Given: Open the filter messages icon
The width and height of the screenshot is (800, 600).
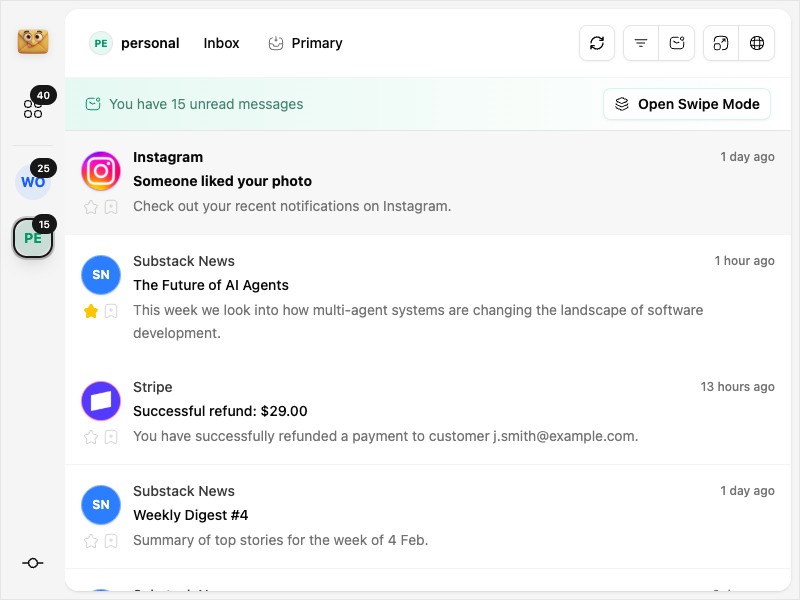Looking at the screenshot, I should pyautogui.click(x=641, y=43).
